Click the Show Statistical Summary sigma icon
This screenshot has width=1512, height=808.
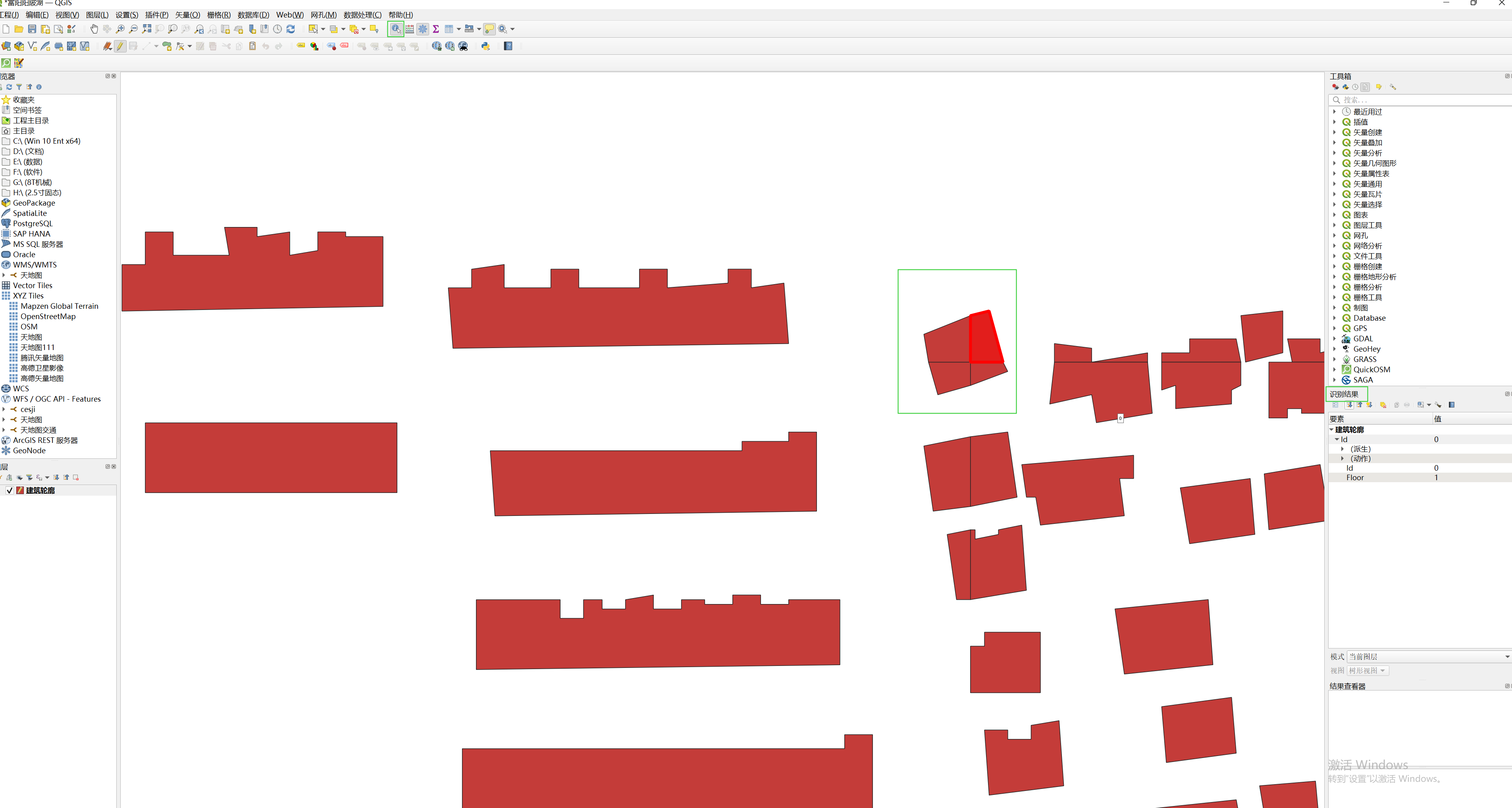[x=435, y=29]
